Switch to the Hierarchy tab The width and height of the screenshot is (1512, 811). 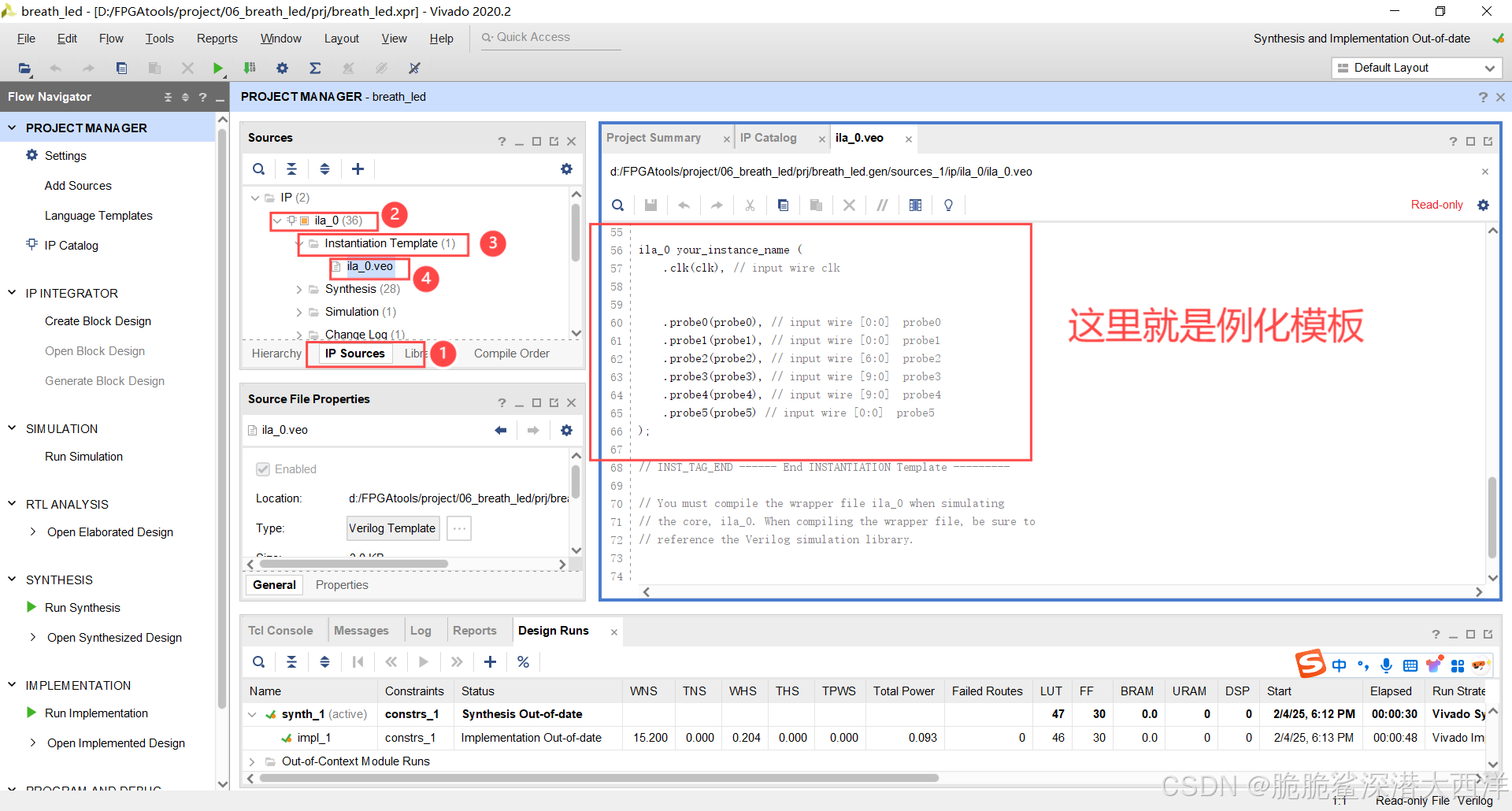tap(276, 354)
